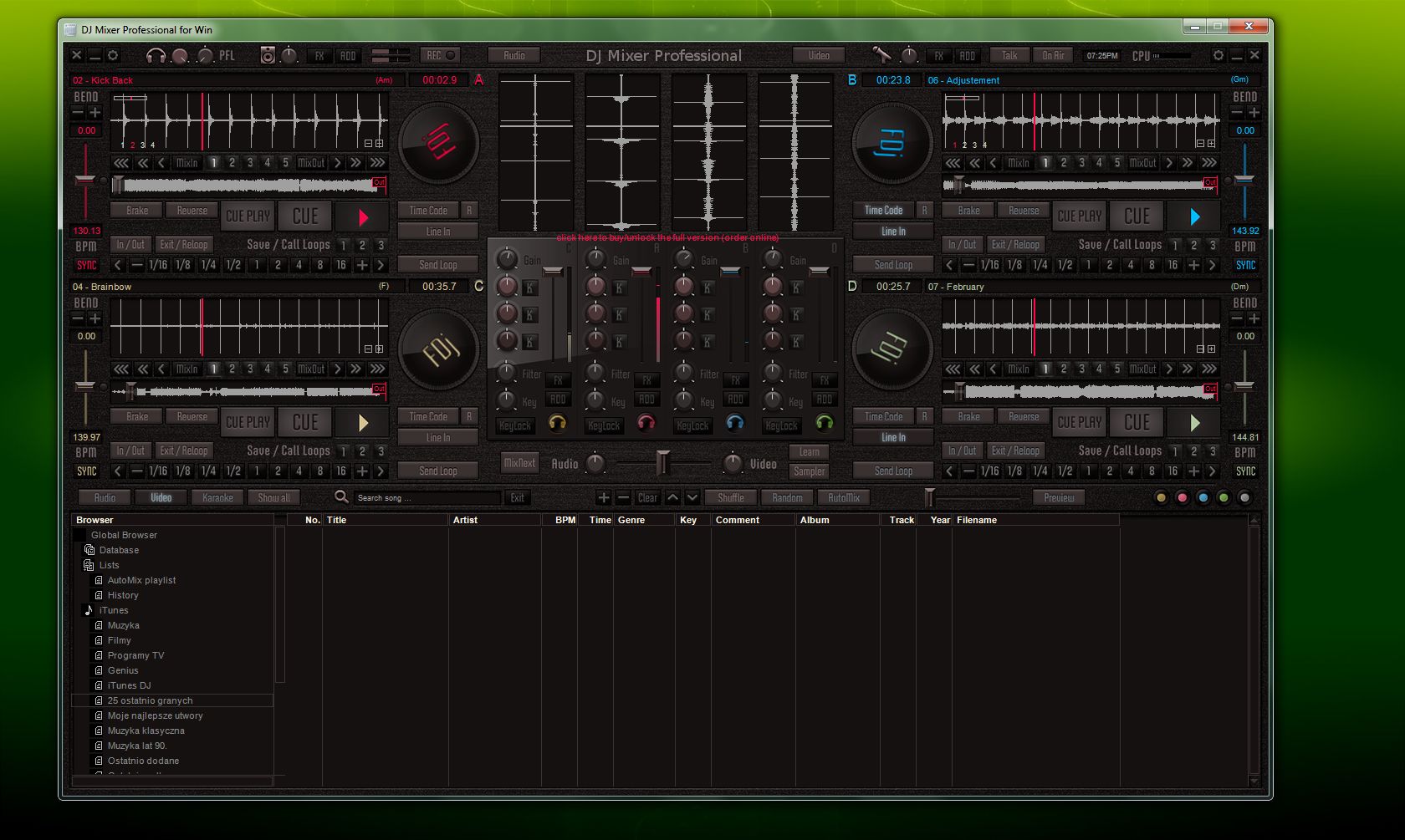Toggle the REC recording button
Viewport: 1405px width, 840px height.
click(x=441, y=56)
